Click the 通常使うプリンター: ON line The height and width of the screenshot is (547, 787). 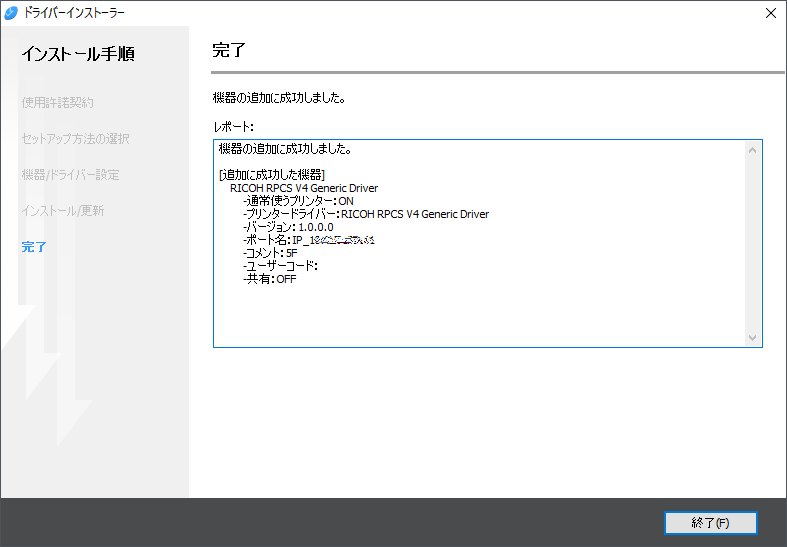pyautogui.click(x=298, y=201)
